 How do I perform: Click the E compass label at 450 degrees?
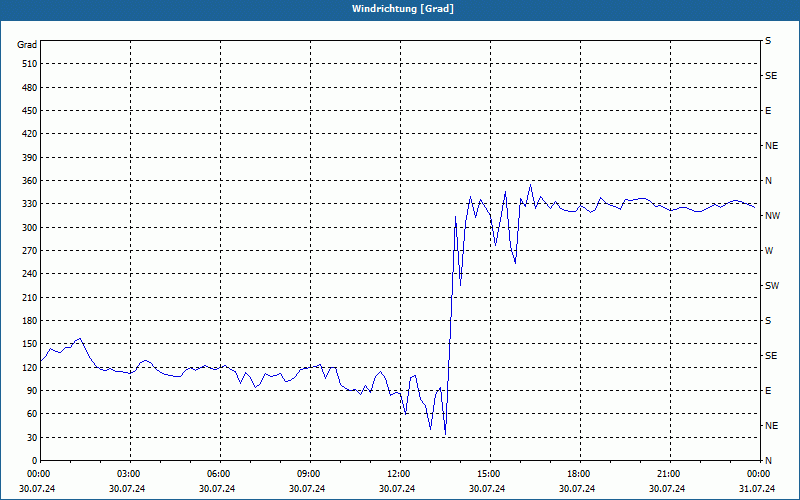(x=768, y=111)
